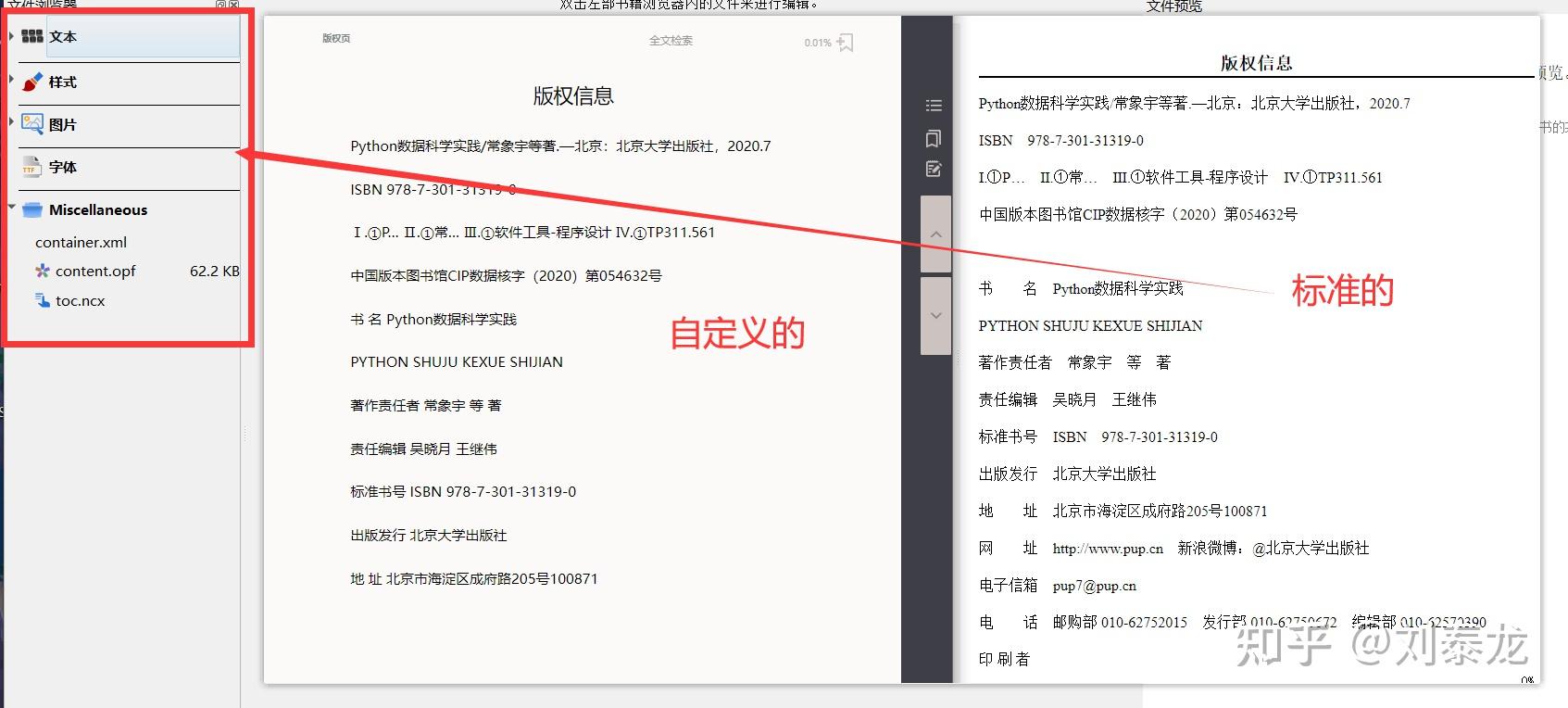Click the 0.01% reading progress label
Screen dimensions: 1568x708
818,43
